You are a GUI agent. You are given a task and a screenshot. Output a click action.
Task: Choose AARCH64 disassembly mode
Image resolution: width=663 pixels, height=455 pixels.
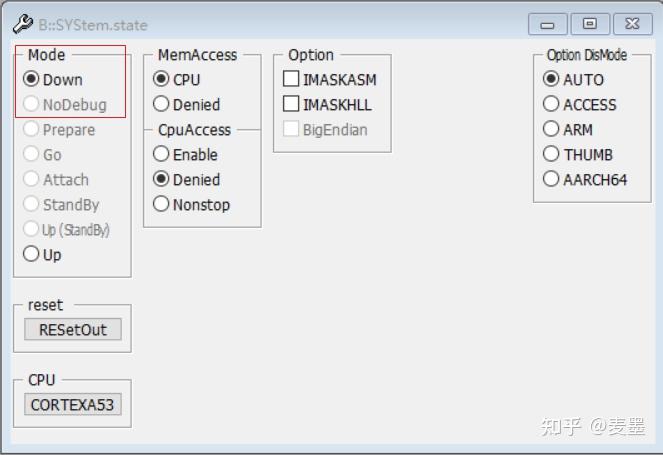point(551,180)
